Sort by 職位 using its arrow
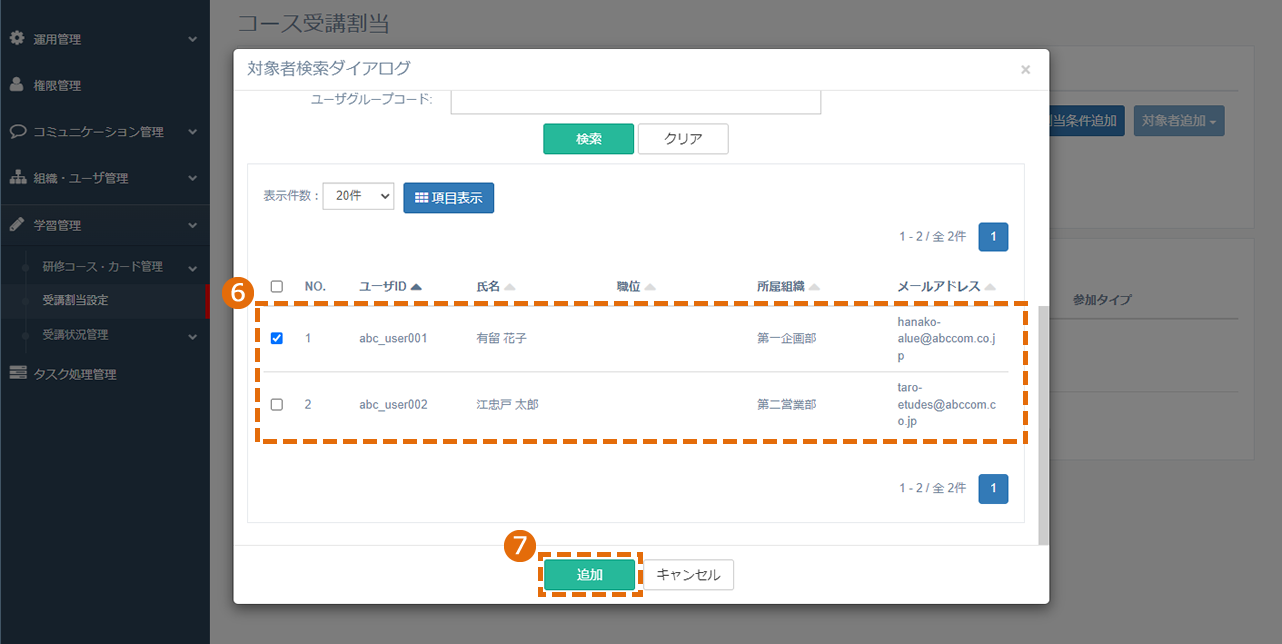The image size is (1282, 644). click(650, 287)
